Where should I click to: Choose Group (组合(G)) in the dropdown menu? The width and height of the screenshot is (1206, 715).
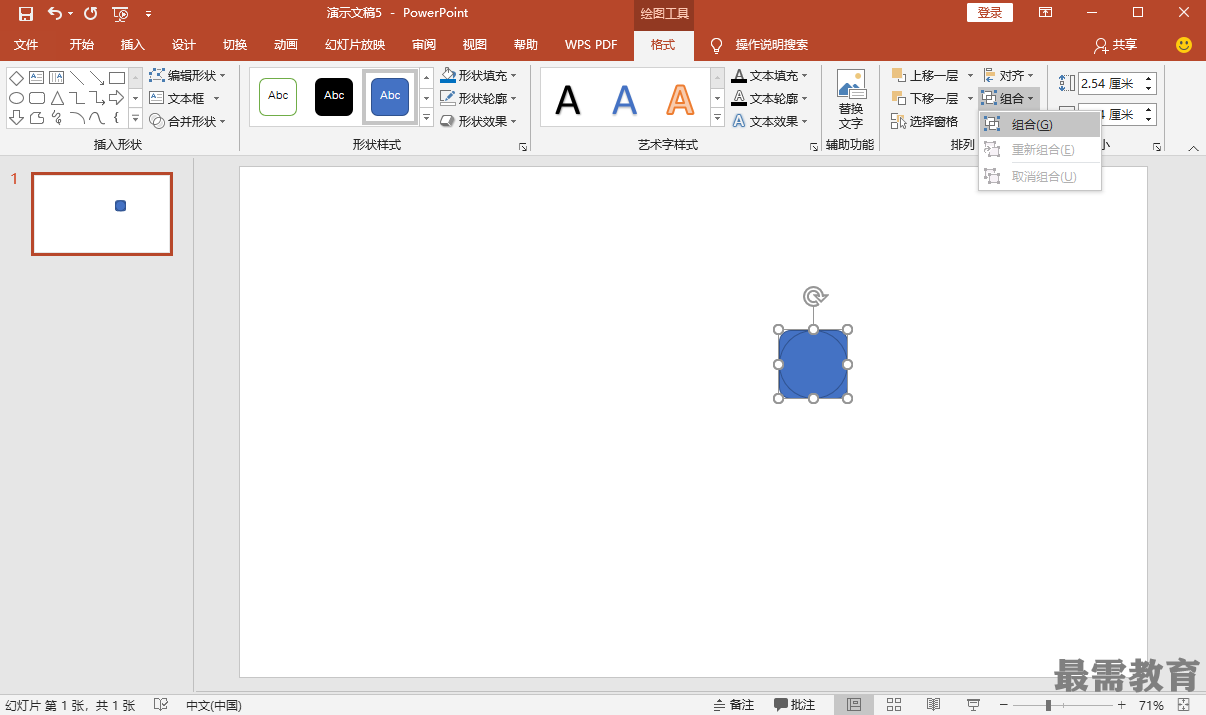(1040, 125)
